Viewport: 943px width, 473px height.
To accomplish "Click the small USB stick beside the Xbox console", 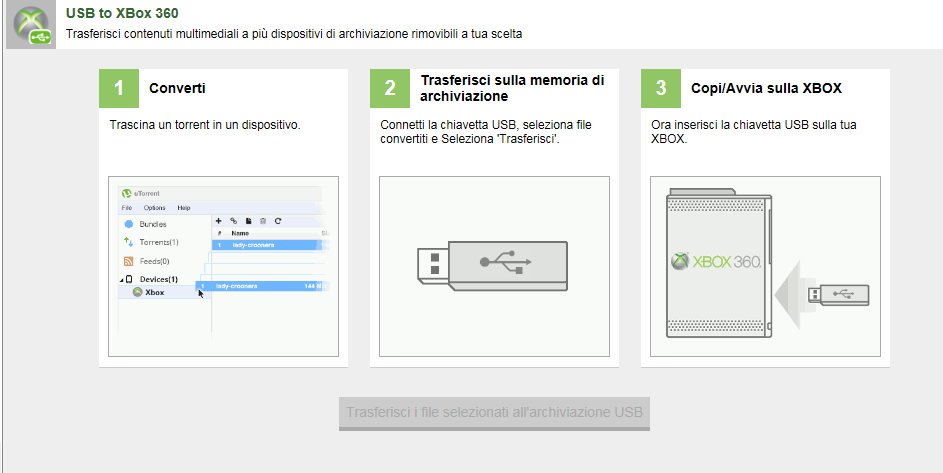I will click(838, 295).
